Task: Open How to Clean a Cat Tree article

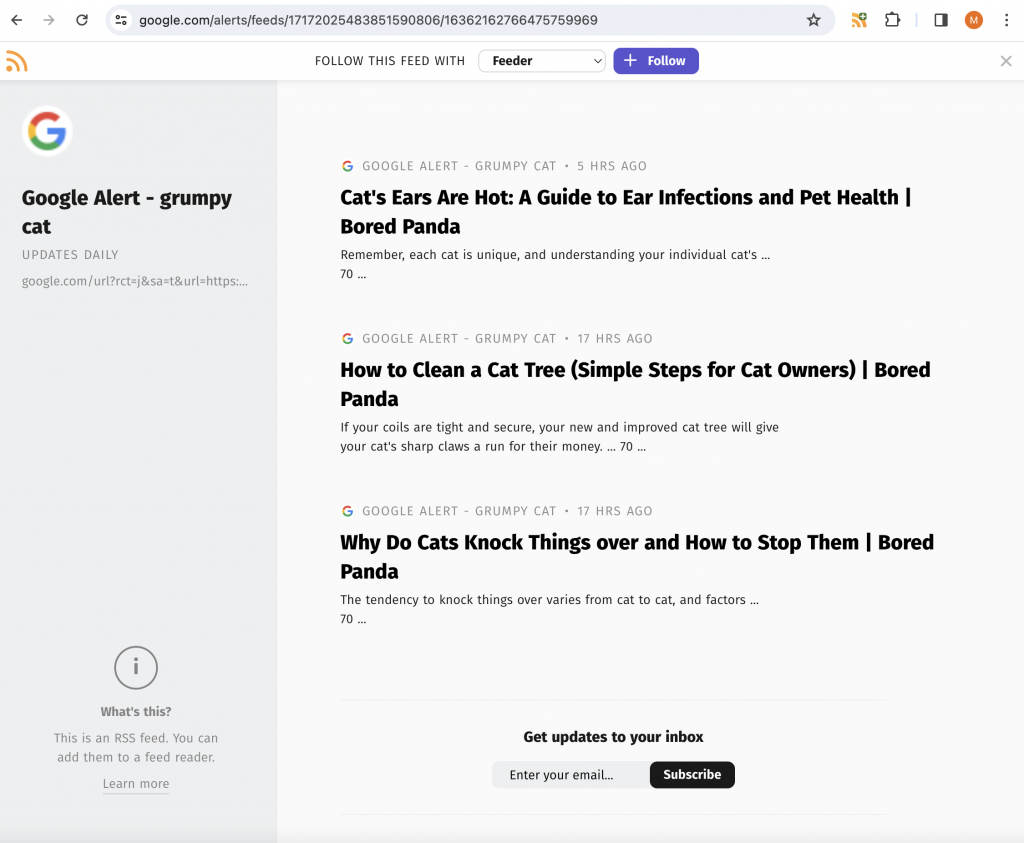Action: click(635, 384)
